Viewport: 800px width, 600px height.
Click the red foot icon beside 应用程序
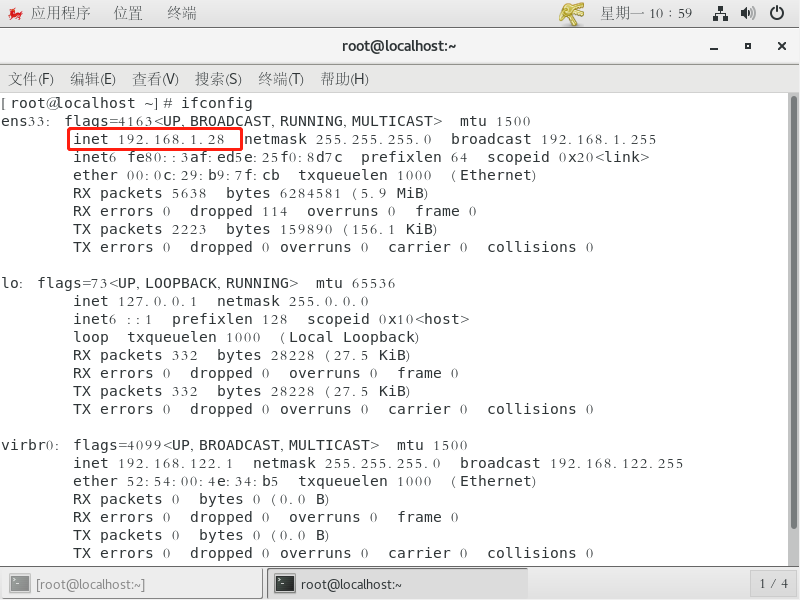[15, 13]
